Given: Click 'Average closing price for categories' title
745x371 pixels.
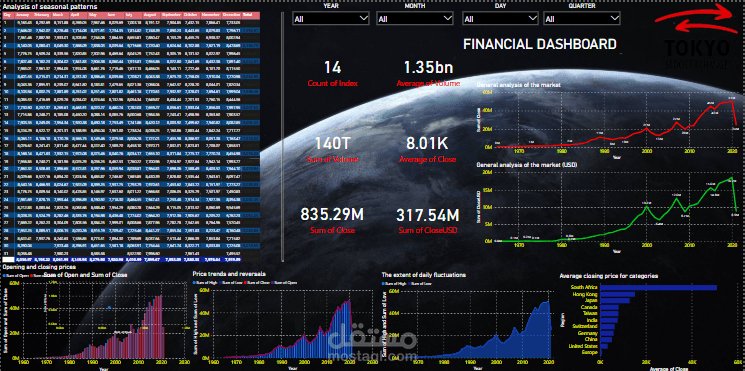Looking at the screenshot, I should click(x=609, y=276).
